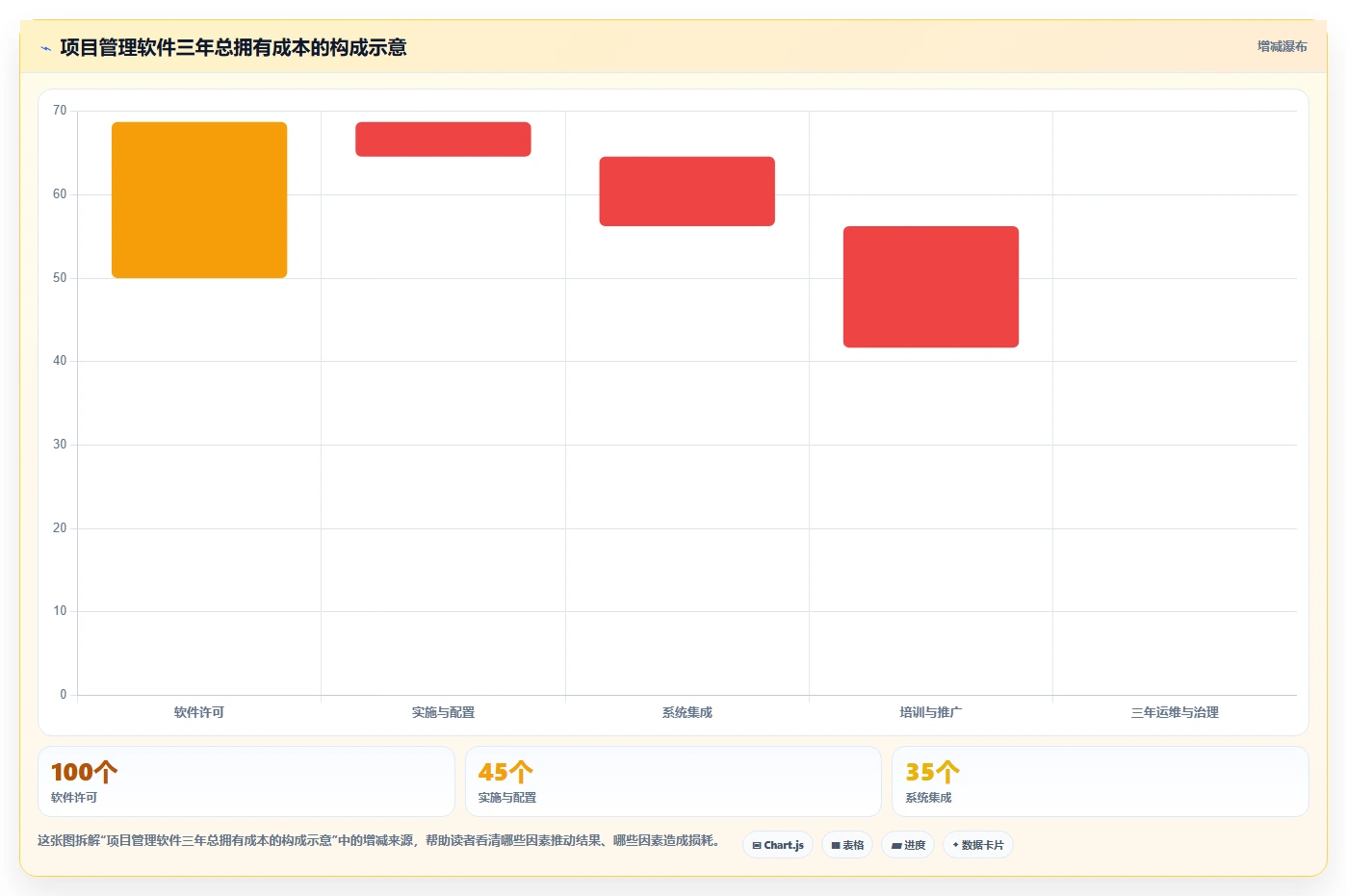Click the Chart.js tag chip
This screenshot has height=896, width=1347.
coord(778,845)
